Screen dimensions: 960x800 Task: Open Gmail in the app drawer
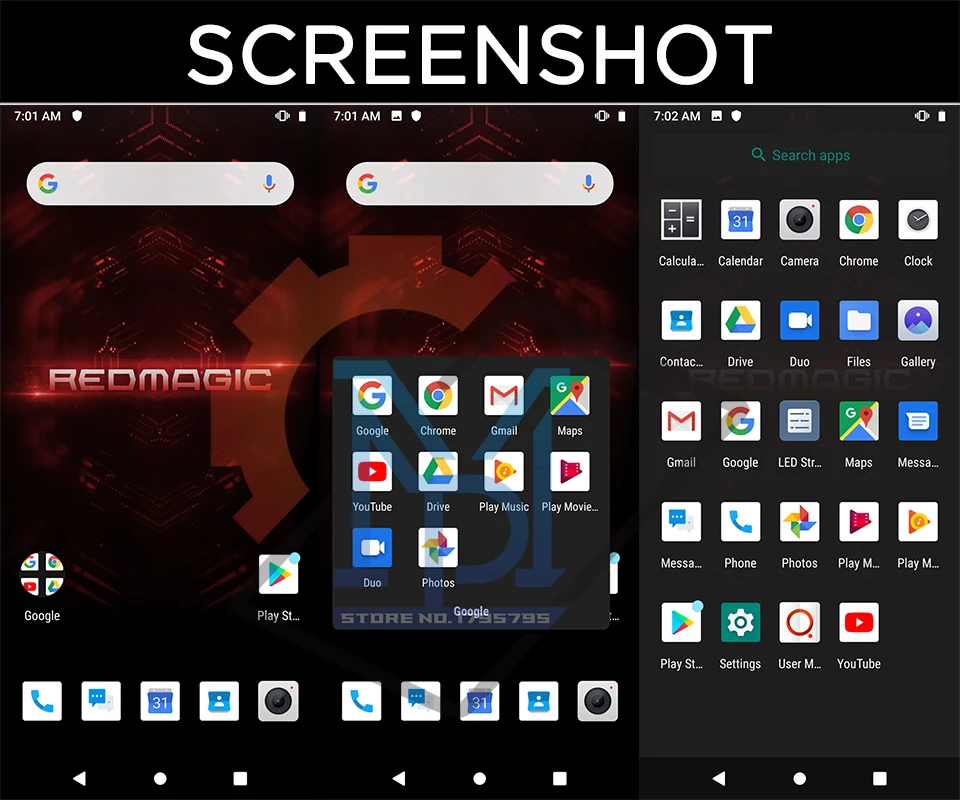click(x=681, y=421)
